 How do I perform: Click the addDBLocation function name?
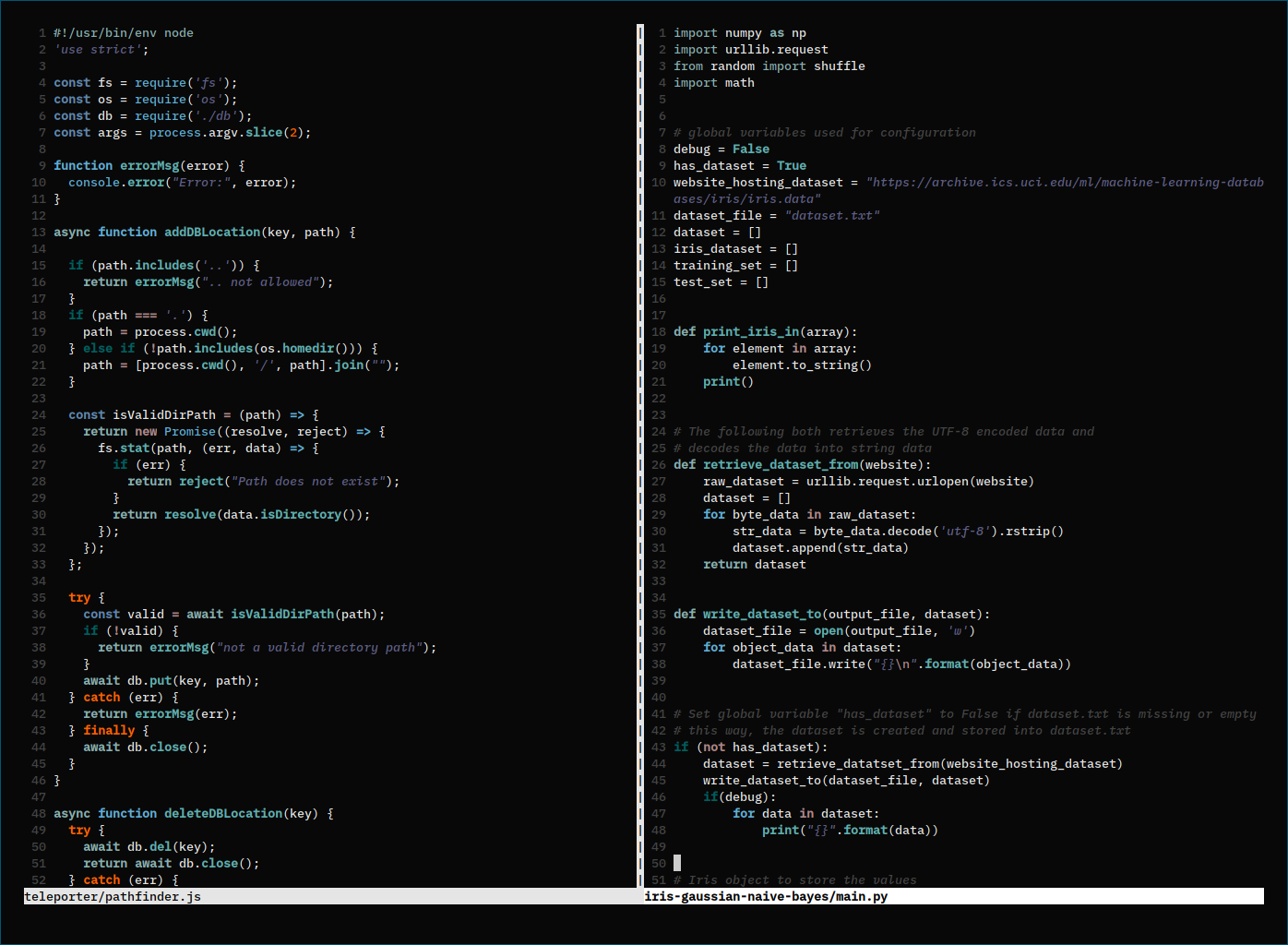click(212, 233)
